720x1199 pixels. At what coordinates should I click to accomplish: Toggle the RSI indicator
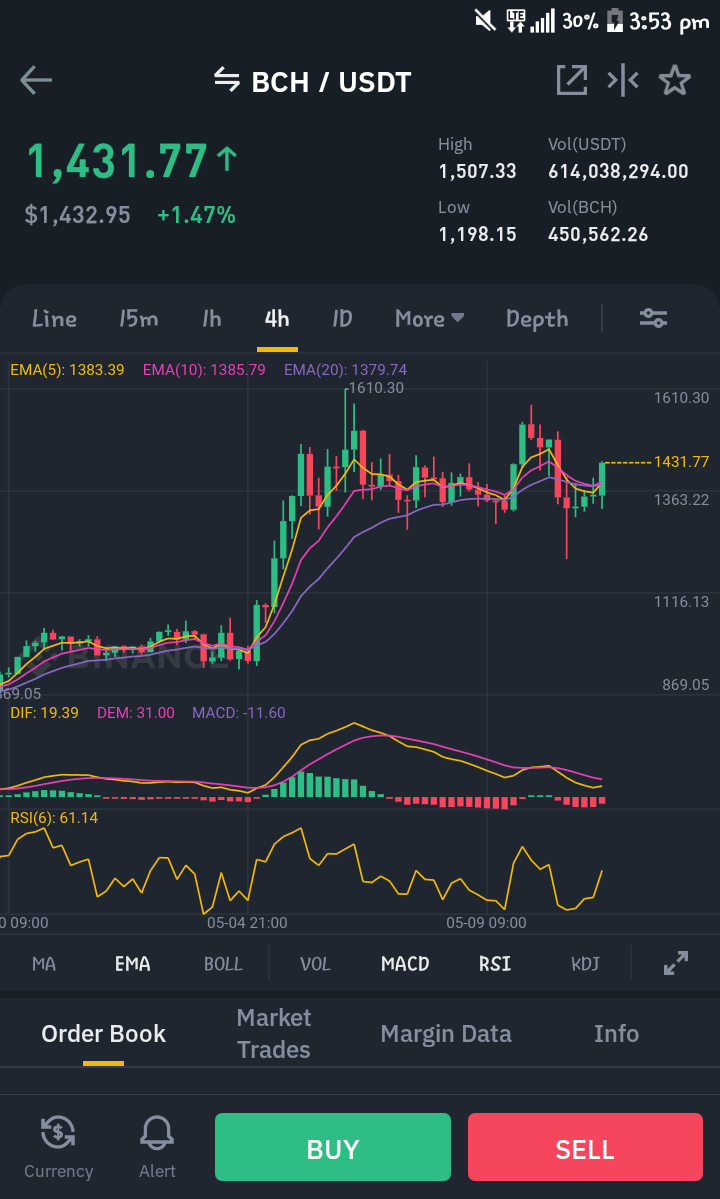495,963
